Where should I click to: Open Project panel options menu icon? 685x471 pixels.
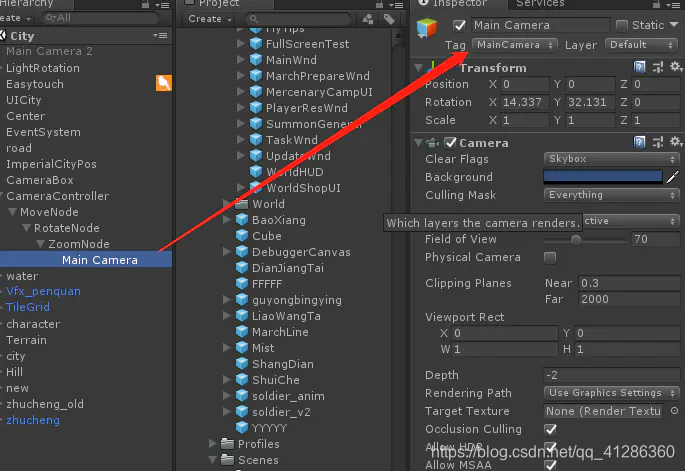click(x=396, y=5)
